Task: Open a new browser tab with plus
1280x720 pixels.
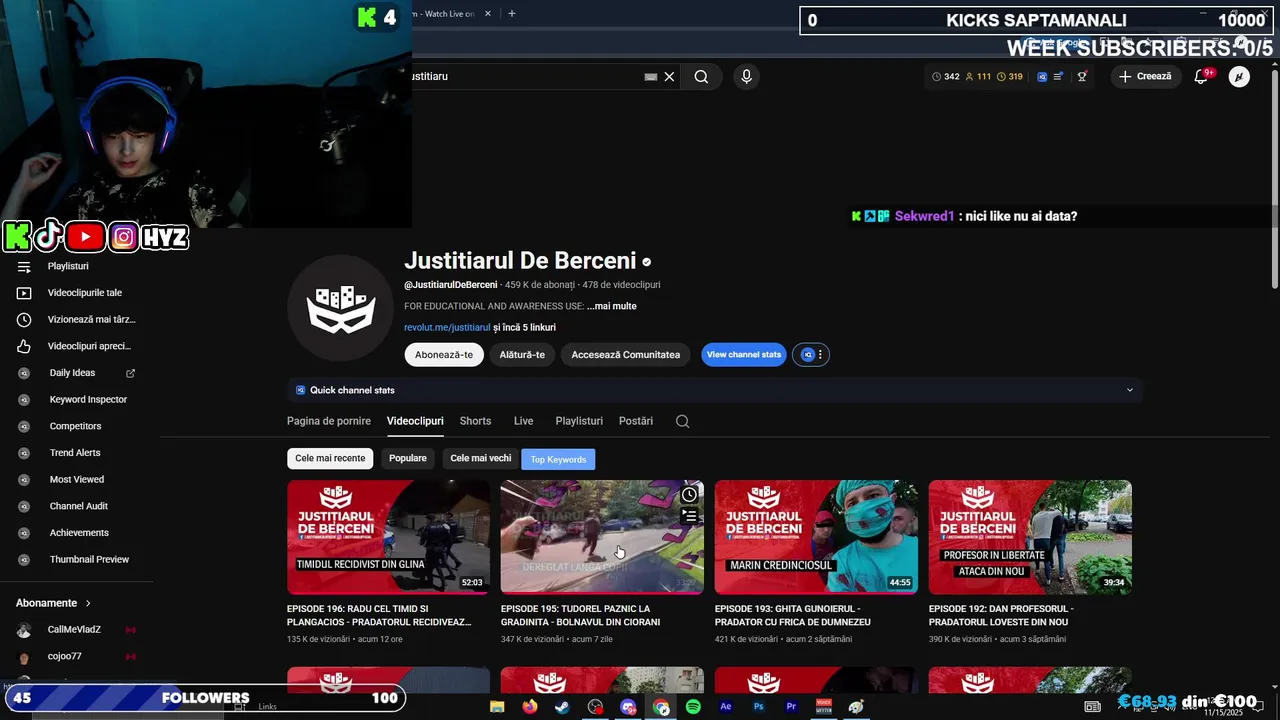Action: tap(512, 13)
